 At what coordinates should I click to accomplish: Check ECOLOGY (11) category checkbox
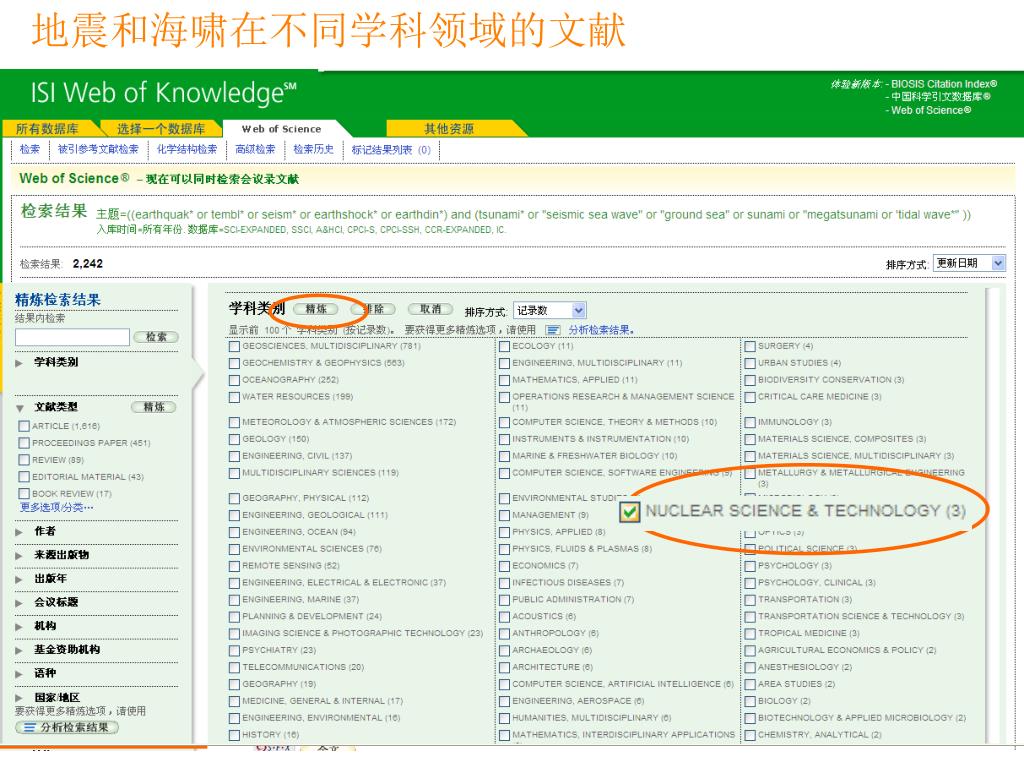504,346
